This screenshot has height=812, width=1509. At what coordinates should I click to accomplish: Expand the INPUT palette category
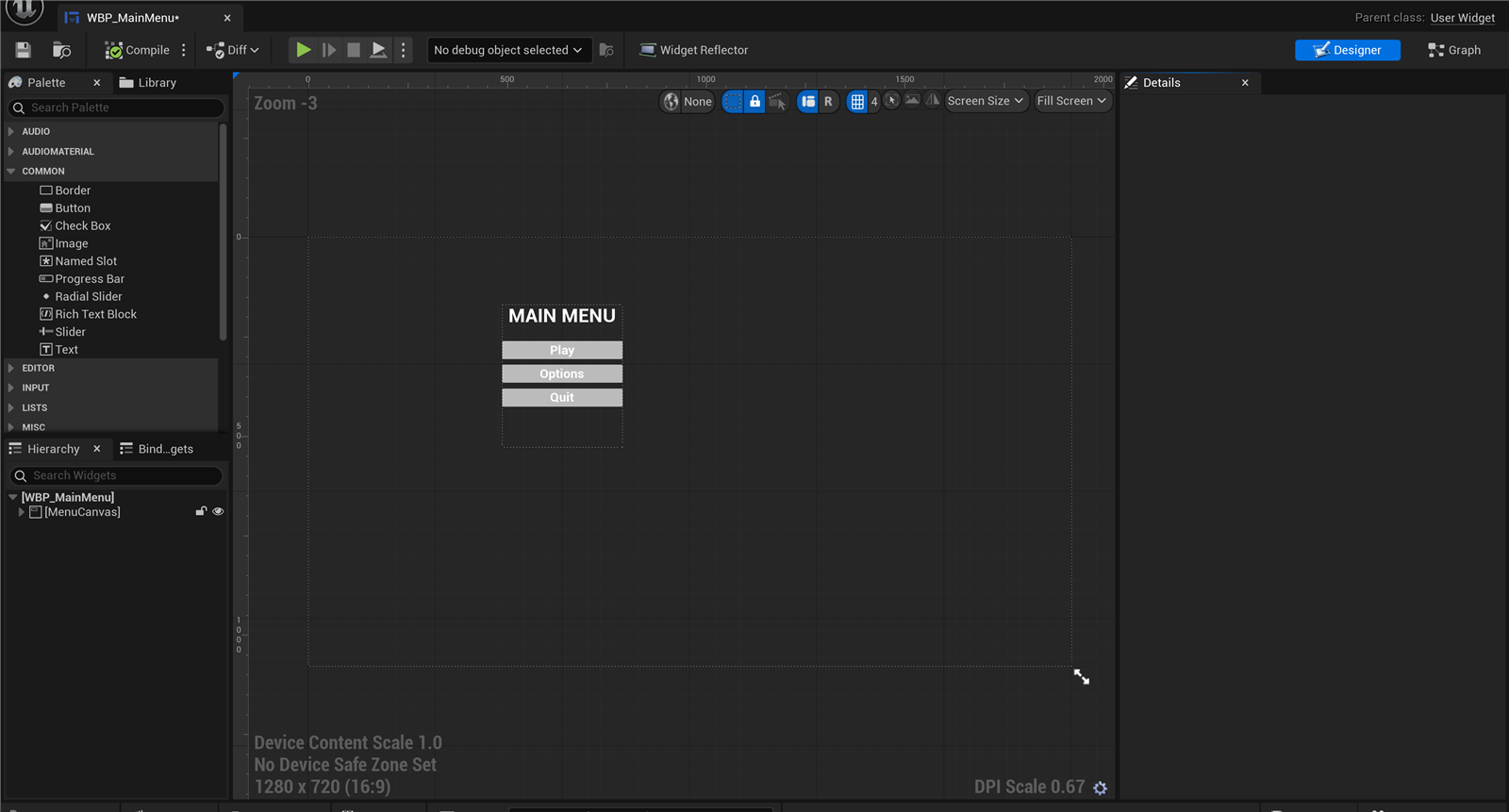11,388
